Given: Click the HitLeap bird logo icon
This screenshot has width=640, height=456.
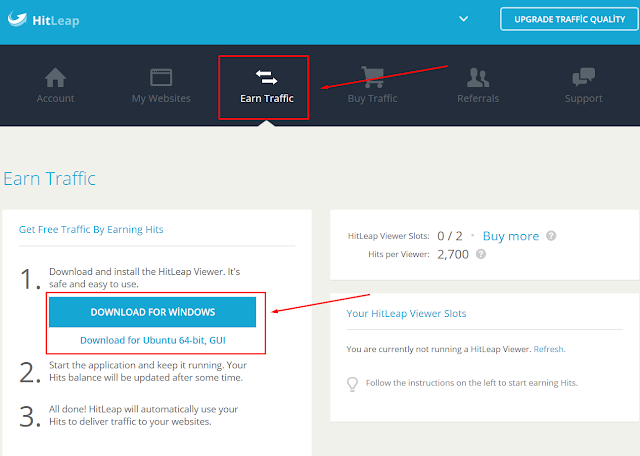Looking at the screenshot, I should pyautogui.click(x=17, y=19).
